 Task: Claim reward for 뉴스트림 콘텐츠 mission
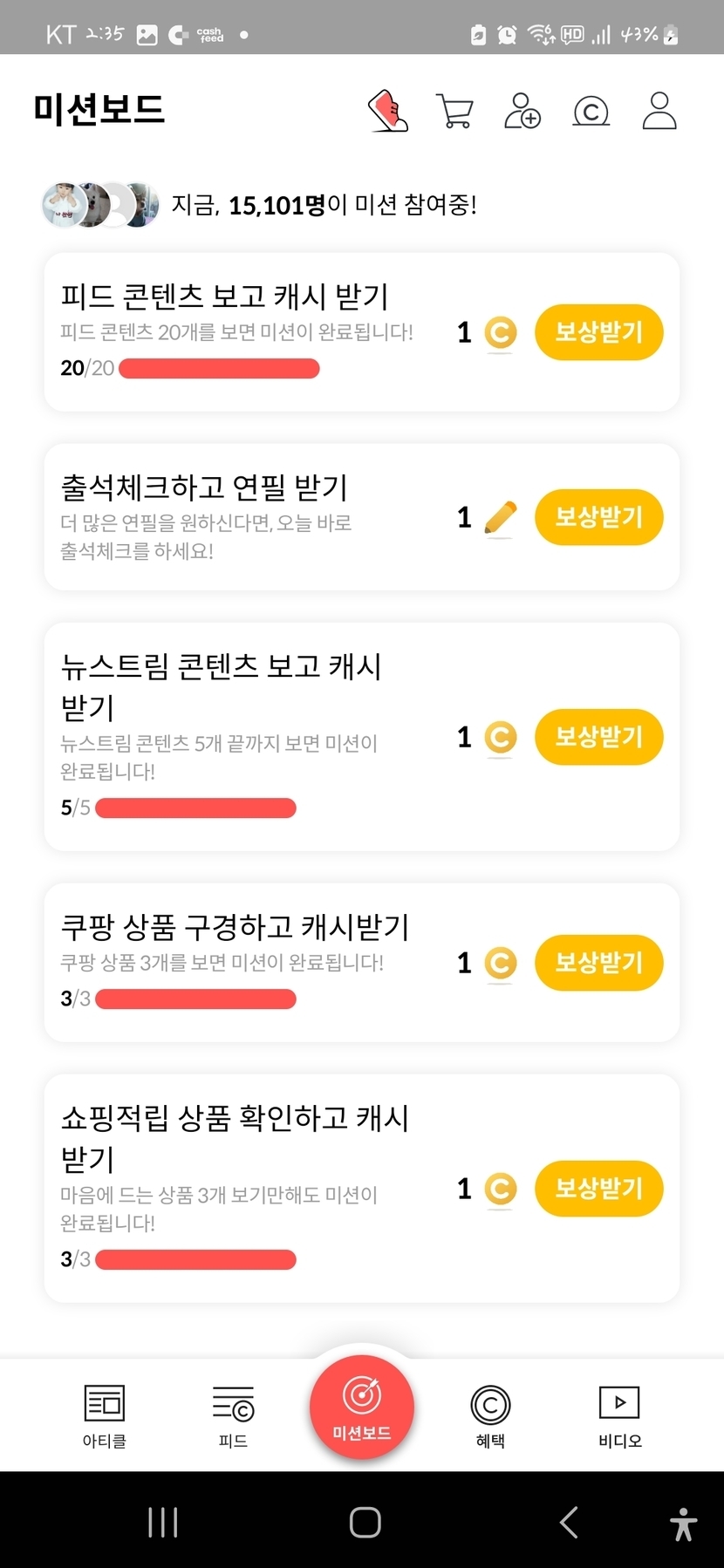598,737
